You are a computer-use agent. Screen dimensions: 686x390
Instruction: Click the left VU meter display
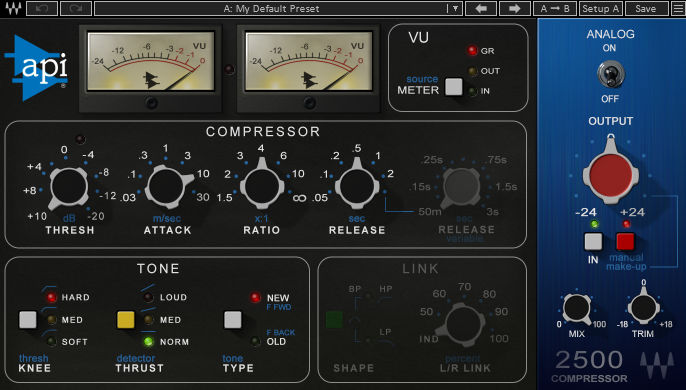click(151, 61)
